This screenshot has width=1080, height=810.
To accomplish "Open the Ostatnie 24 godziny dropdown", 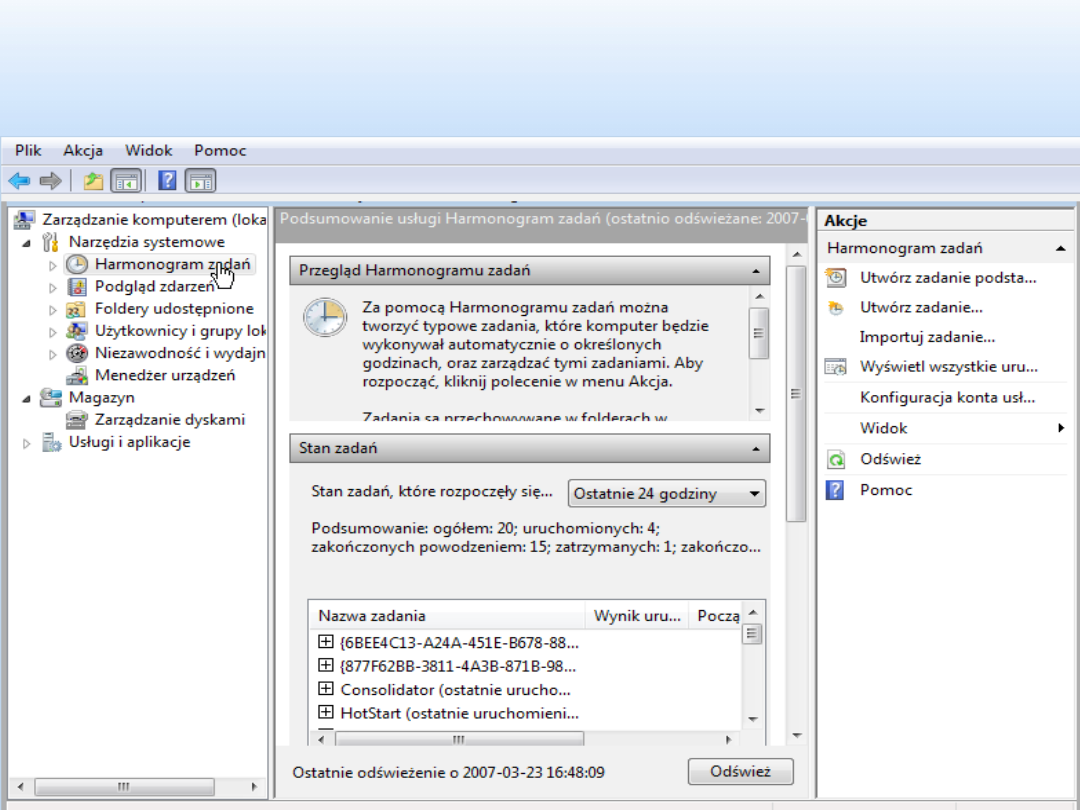I will coord(666,493).
